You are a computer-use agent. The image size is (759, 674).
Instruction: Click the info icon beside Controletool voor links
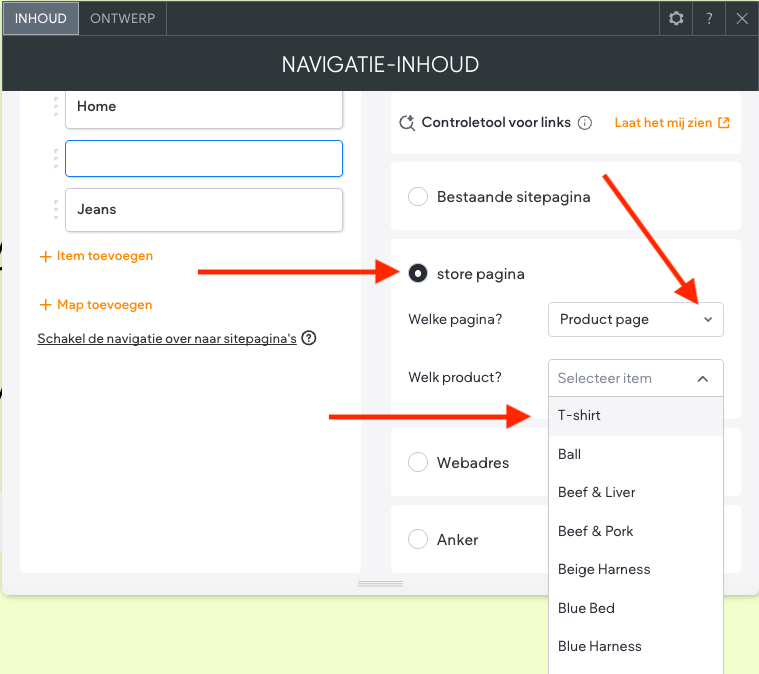pyautogui.click(x=585, y=123)
